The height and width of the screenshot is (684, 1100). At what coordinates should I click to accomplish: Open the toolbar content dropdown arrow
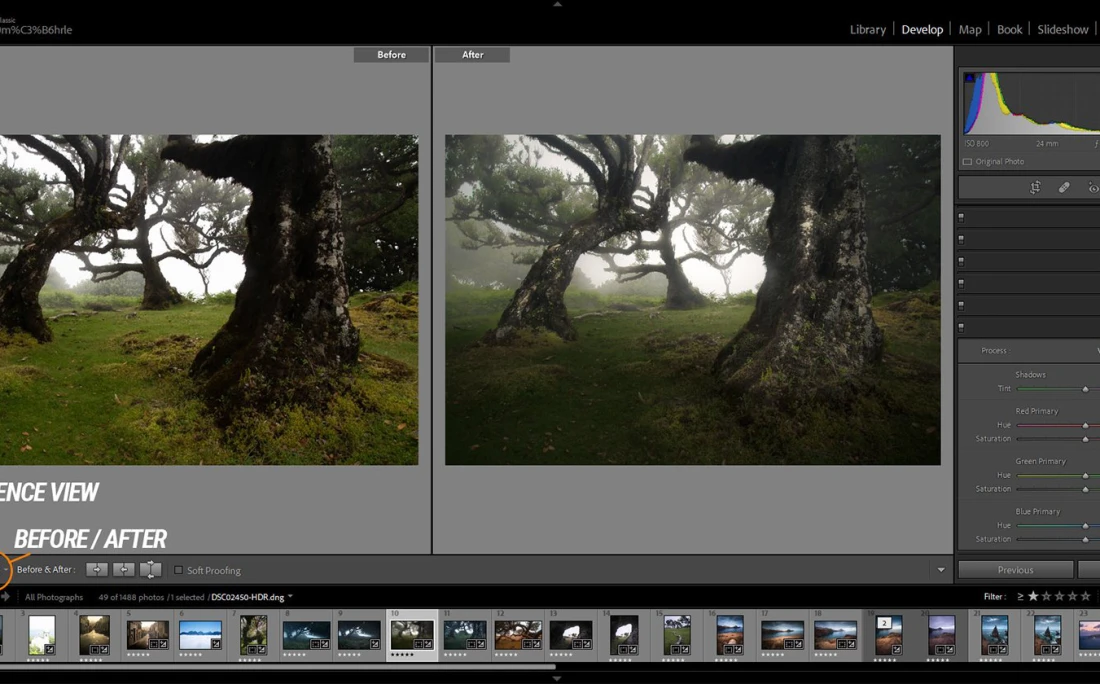940,570
